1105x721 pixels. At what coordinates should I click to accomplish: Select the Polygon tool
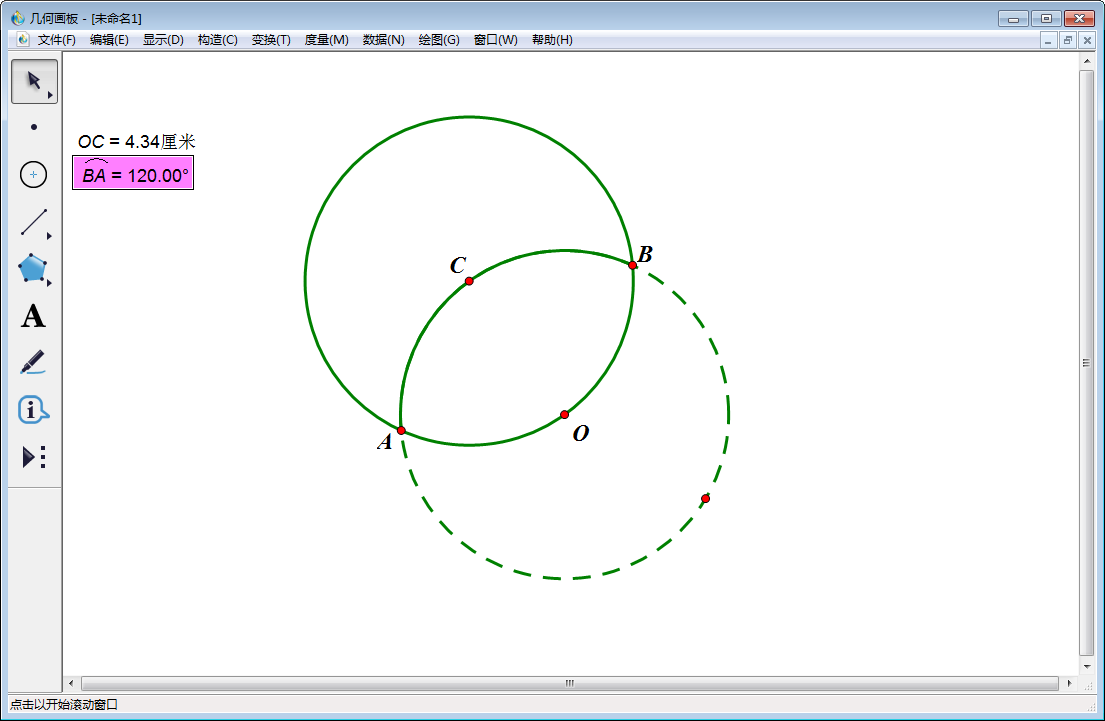point(32,269)
